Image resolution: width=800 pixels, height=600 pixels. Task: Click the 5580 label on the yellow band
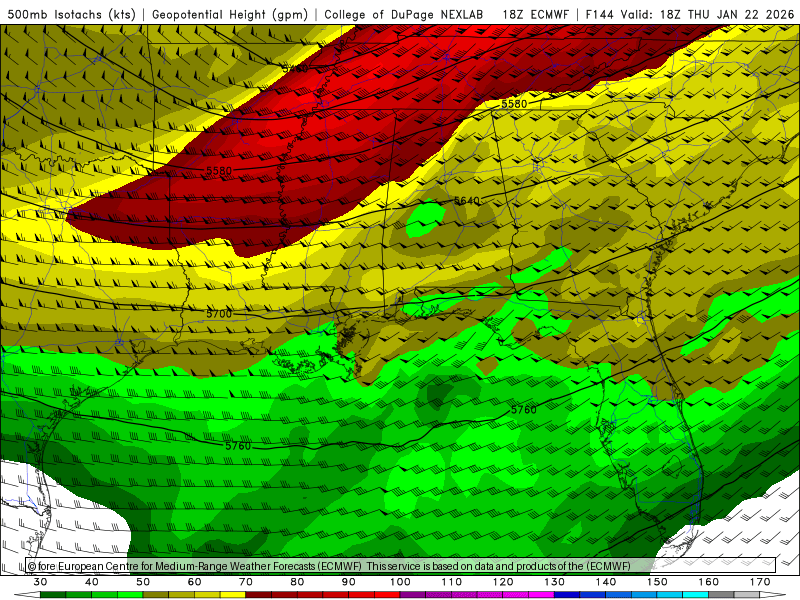(514, 104)
